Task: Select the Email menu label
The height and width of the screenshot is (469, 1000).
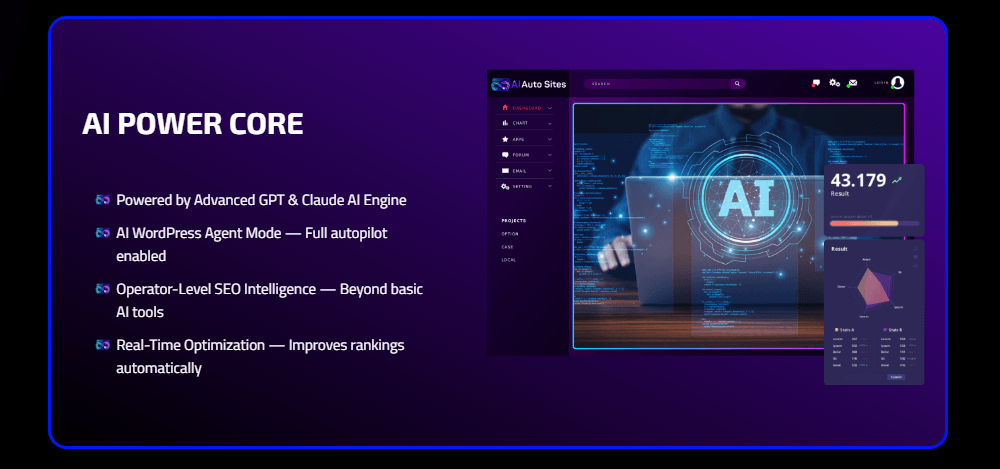Action: [x=520, y=170]
